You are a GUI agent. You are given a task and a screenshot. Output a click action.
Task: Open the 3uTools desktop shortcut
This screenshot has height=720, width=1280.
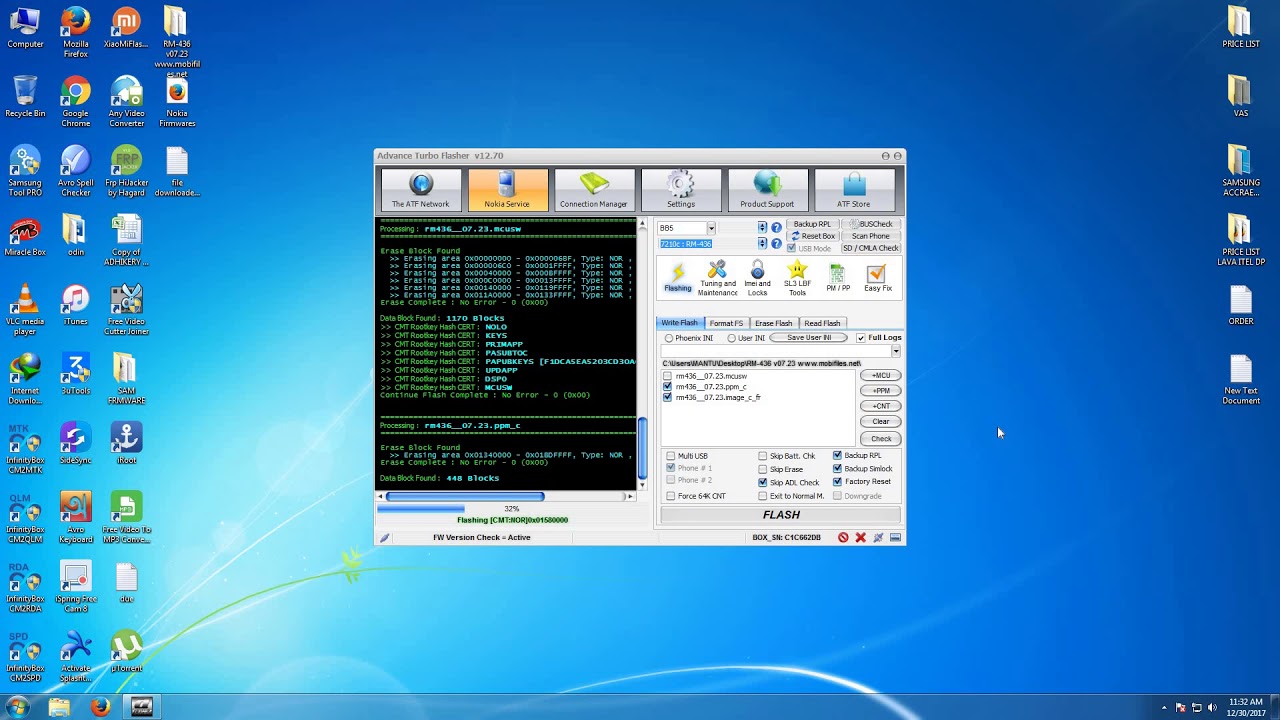pyautogui.click(x=75, y=376)
